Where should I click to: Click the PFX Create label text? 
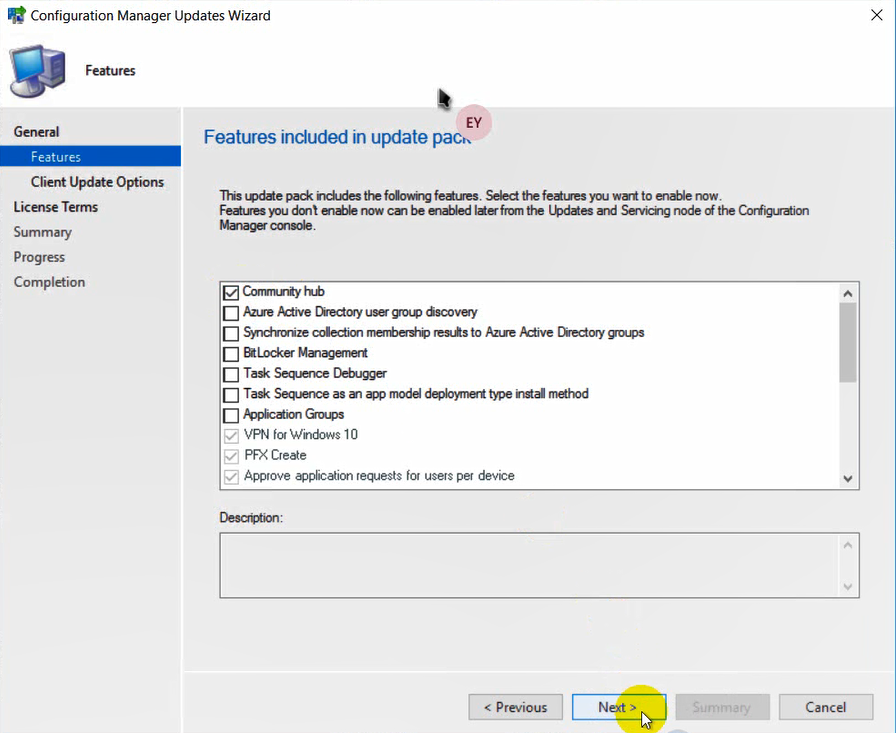click(275, 455)
